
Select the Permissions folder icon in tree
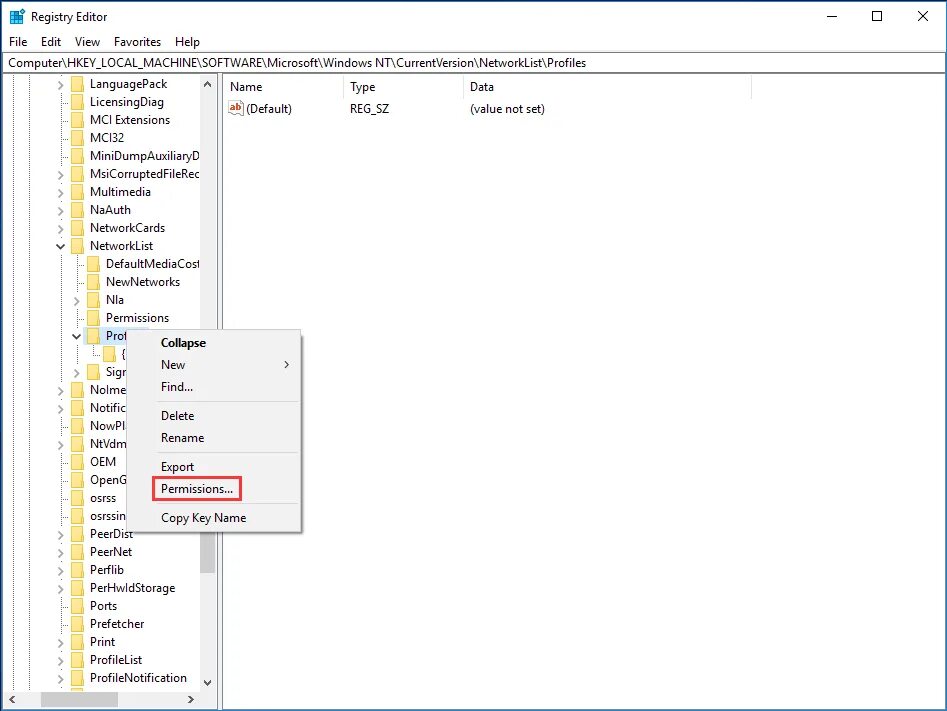93,318
